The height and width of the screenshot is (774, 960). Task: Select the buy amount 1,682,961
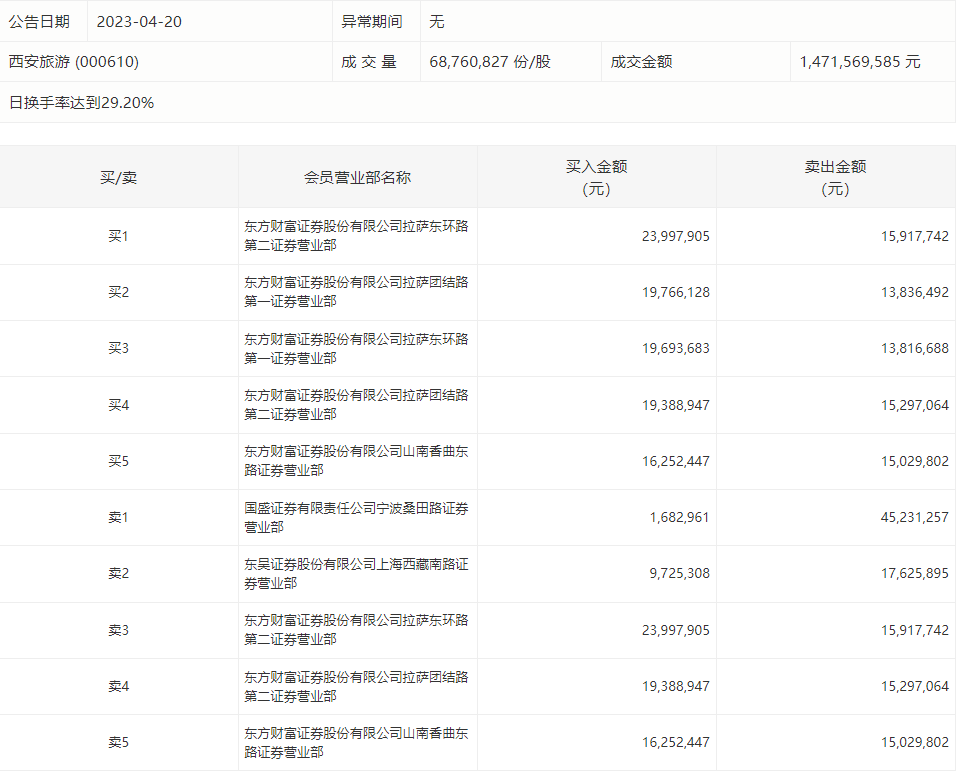click(680, 517)
